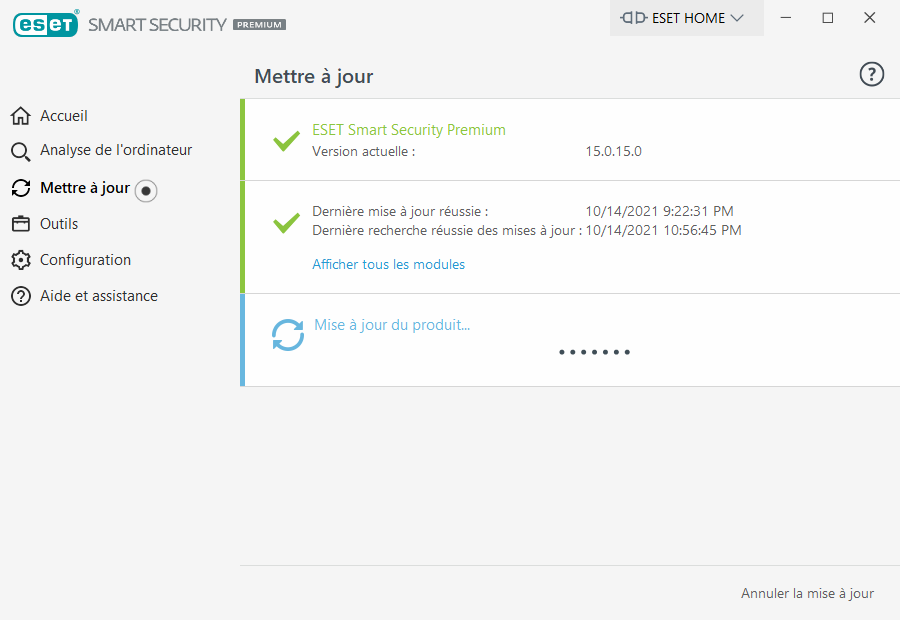Viewport: 900px width, 620px height.
Task: Open the Accueil menu item
Action: click(64, 116)
